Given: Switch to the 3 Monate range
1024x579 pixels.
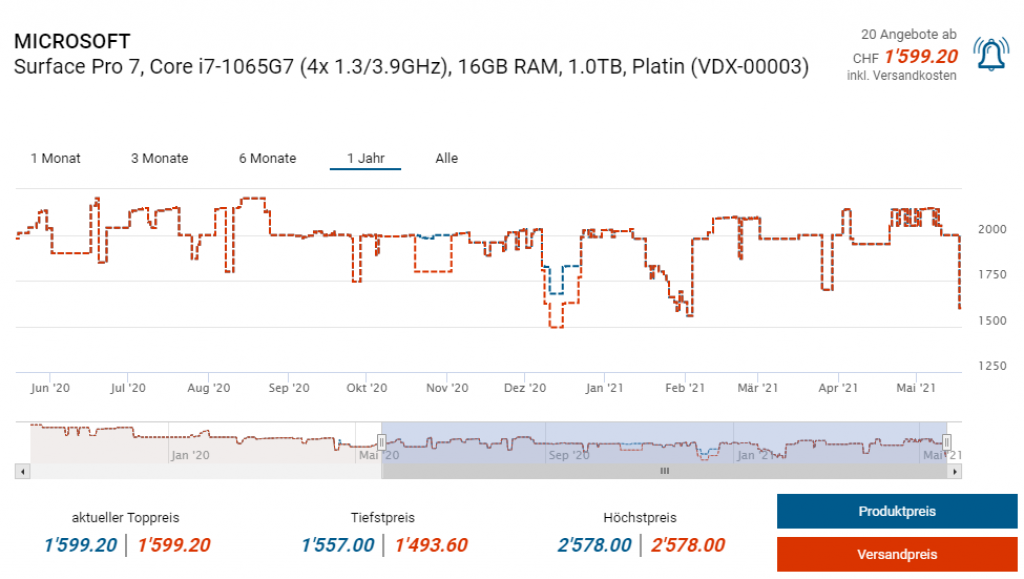Looking at the screenshot, I should (x=159, y=158).
